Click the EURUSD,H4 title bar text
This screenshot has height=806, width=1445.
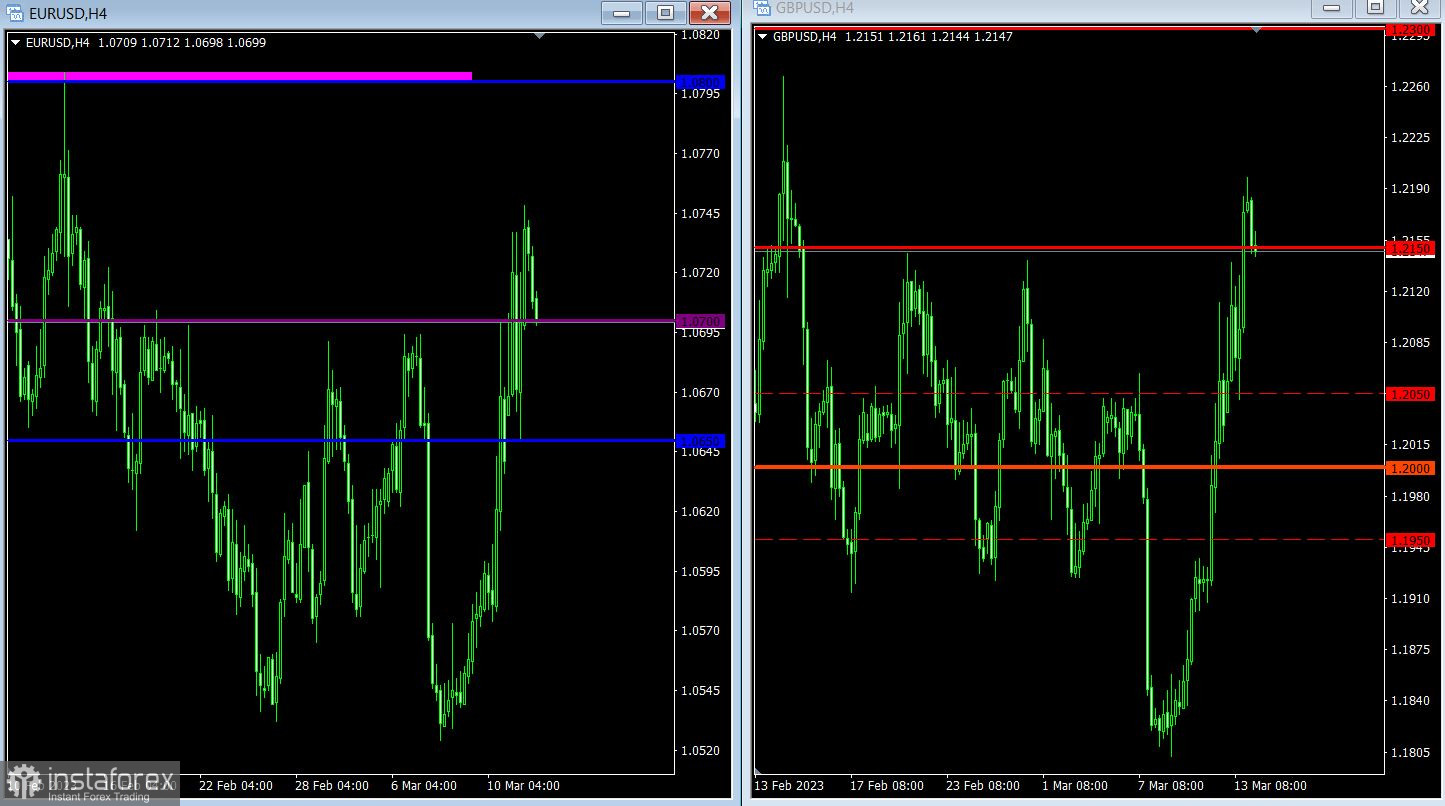point(68,14)
